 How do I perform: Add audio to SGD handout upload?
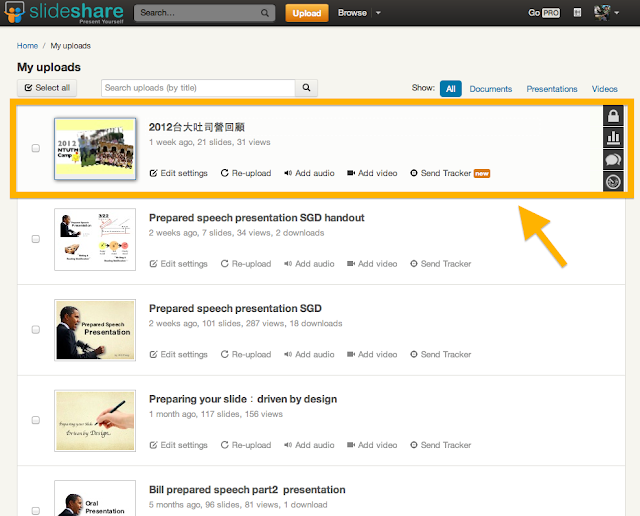(x=309, y=264)
